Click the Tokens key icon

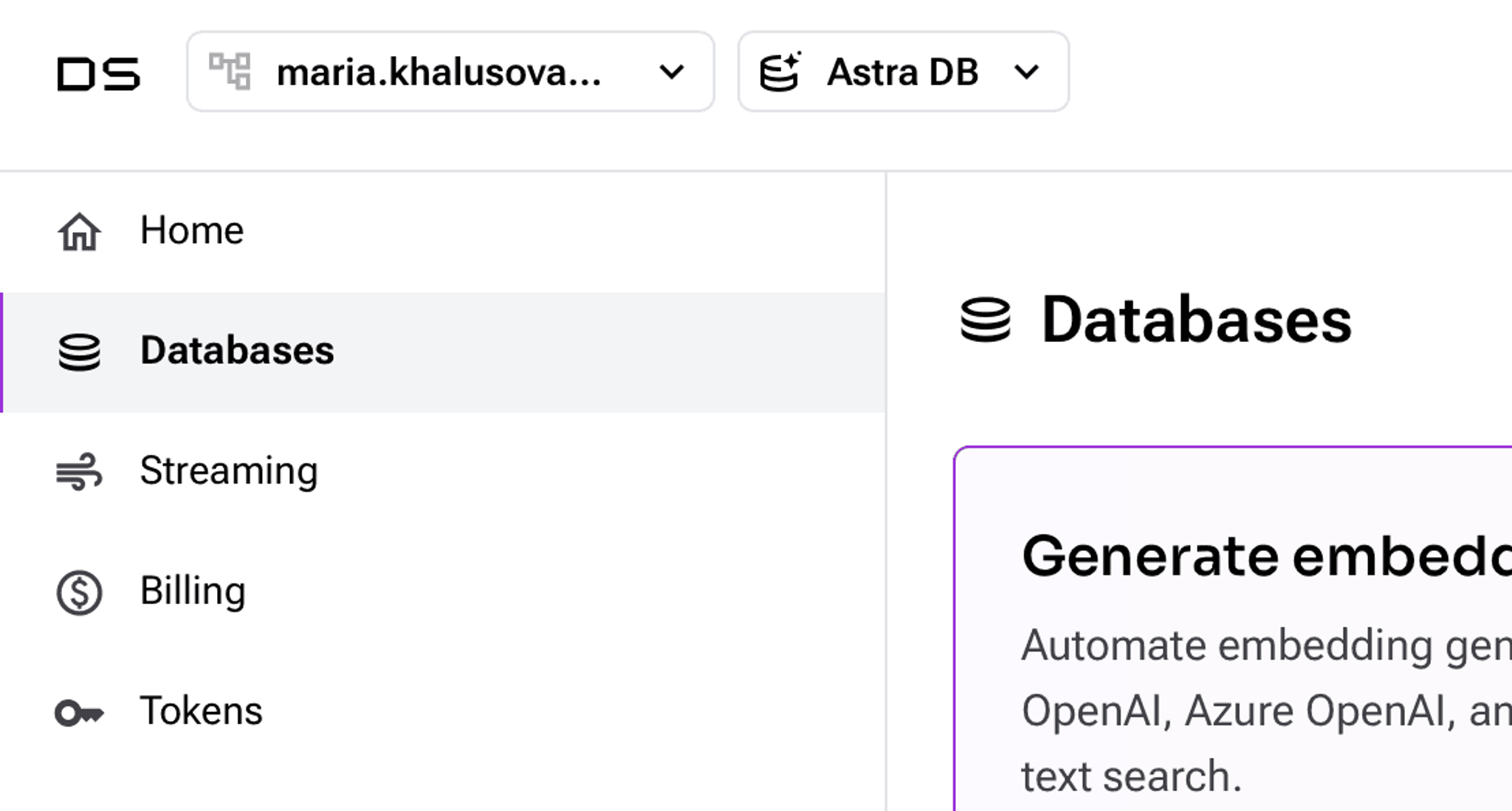point(79,713)
